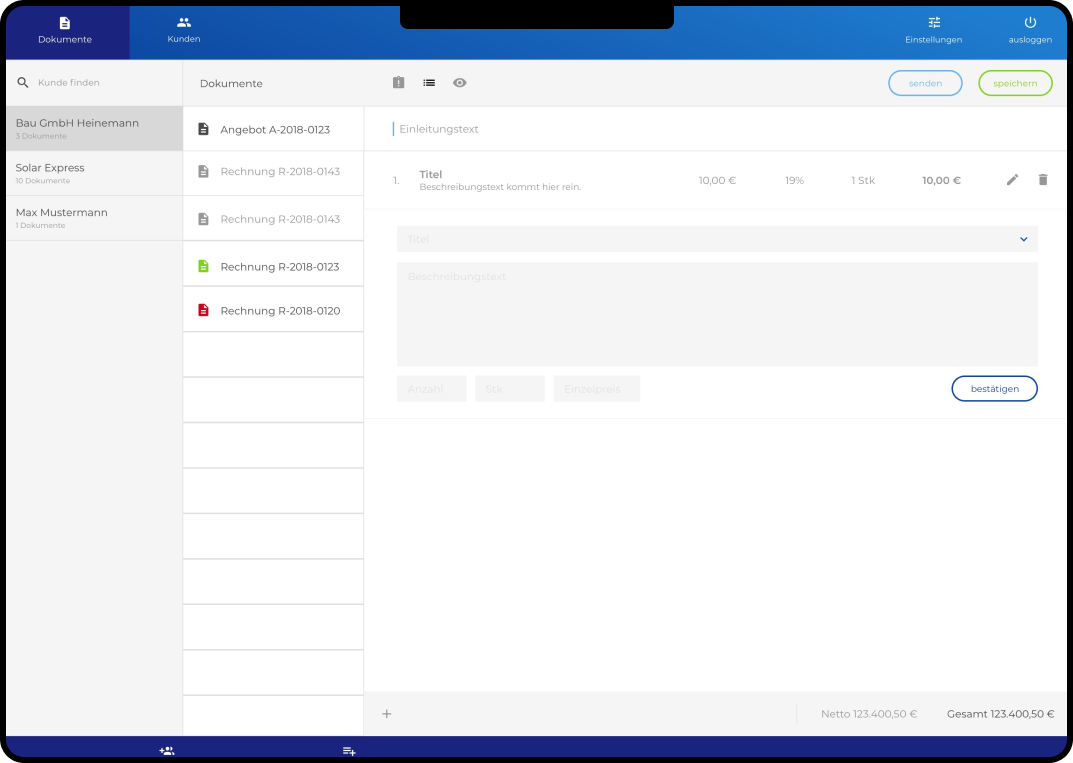The width and height of the screenshot is (1073, 763).
Task: Click the add customer icon in bottom bar
Action: [167, 751]
